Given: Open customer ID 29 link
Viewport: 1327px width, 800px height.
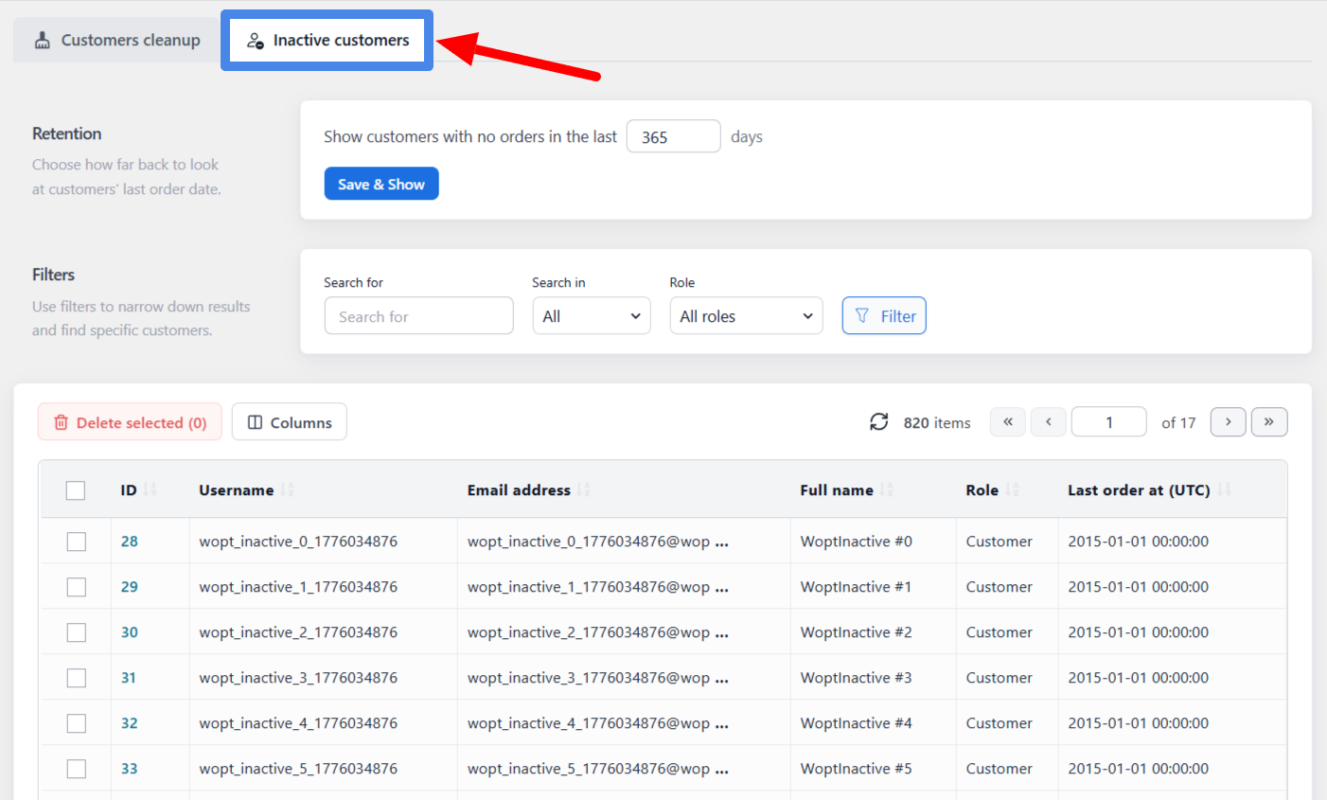Looking at the screenshot, I should click(x=129, y=587).
